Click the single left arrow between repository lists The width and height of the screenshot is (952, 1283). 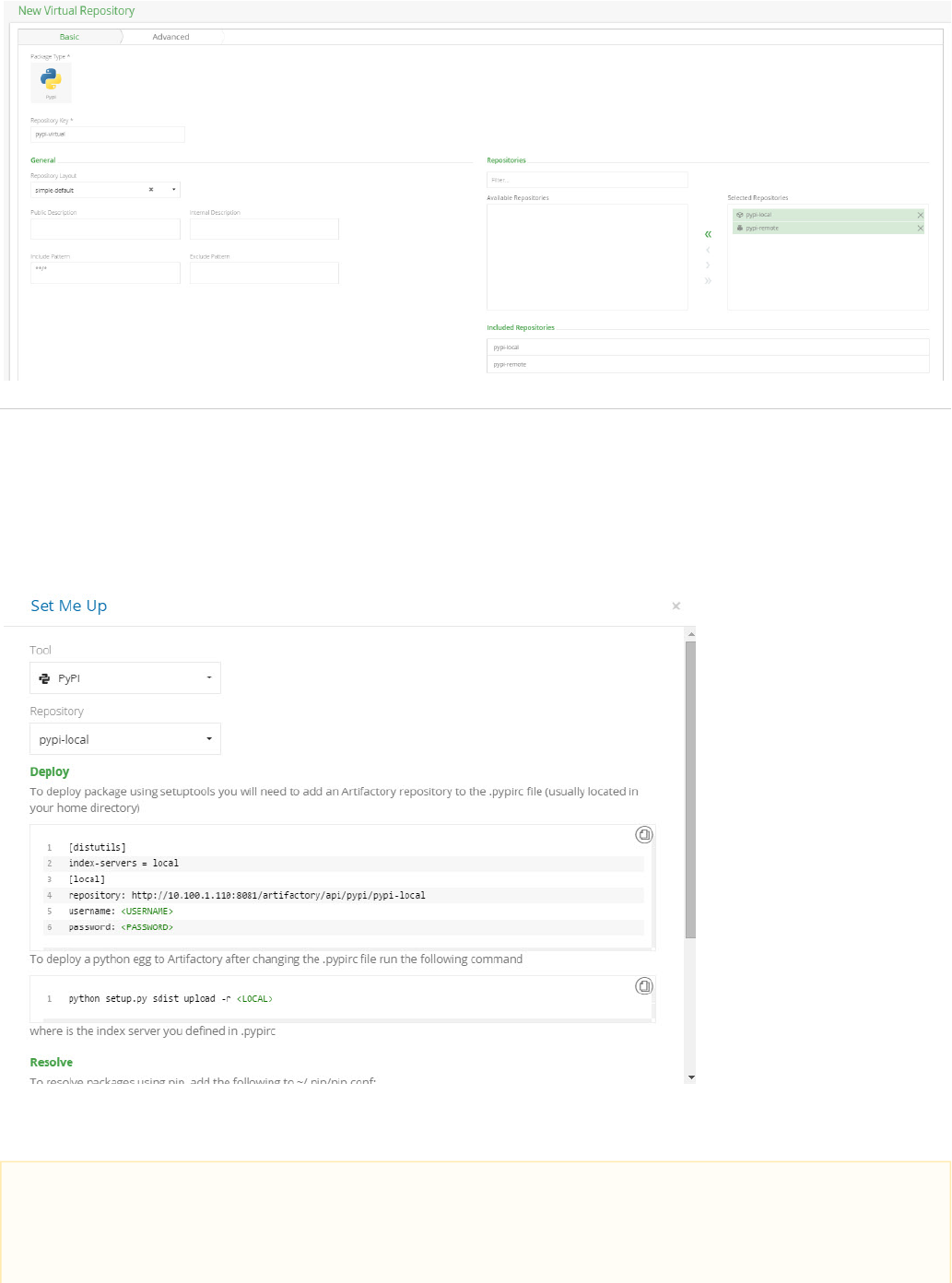(x=708, y=250)
